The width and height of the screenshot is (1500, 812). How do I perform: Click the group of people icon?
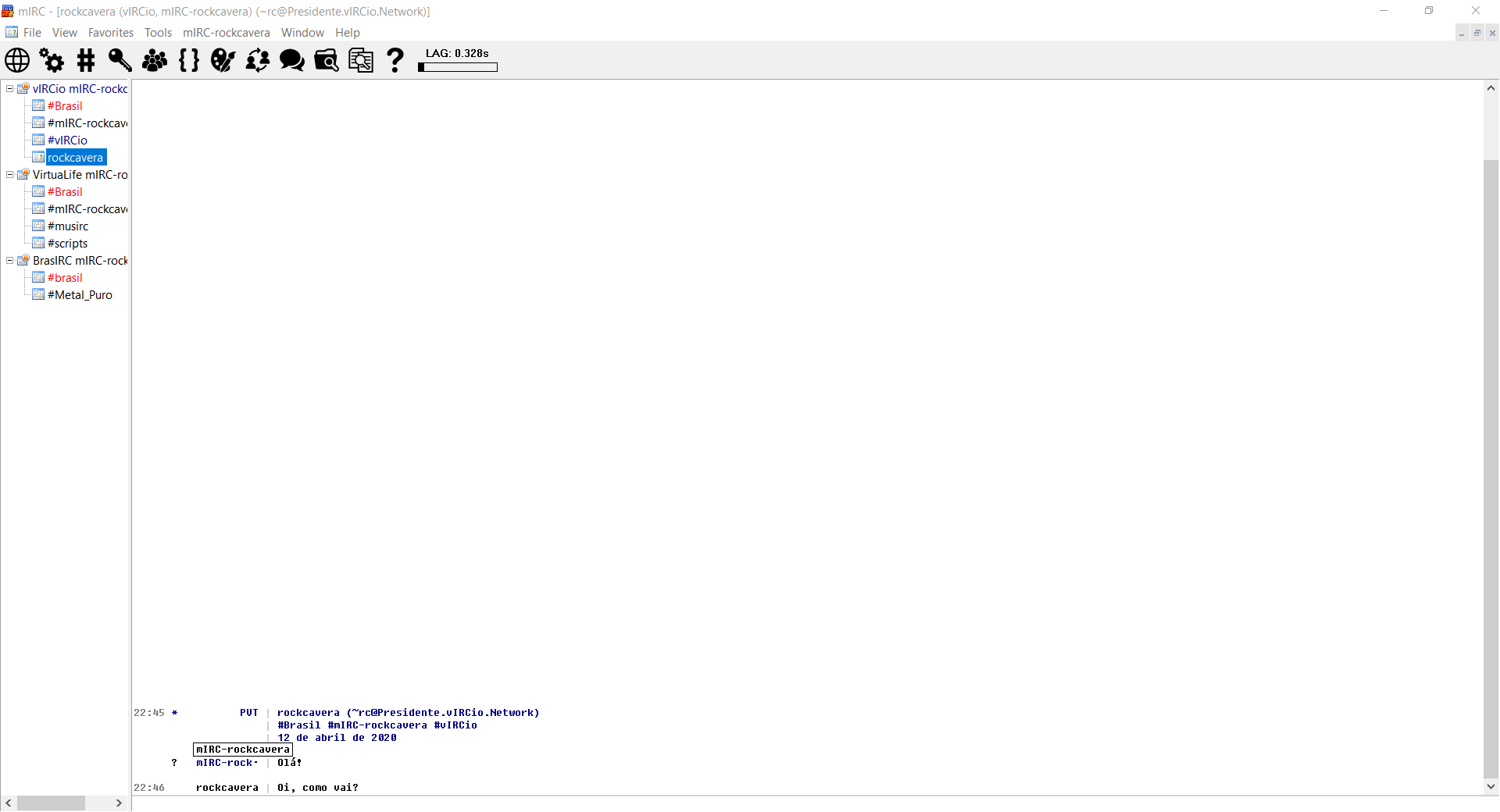(155, 60)
